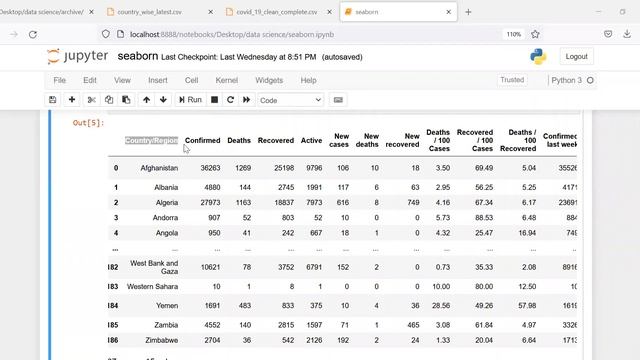The height and width of the screenshot is (360, 640).
Task: Click the Recovered column header
Action: pos(276,140)
